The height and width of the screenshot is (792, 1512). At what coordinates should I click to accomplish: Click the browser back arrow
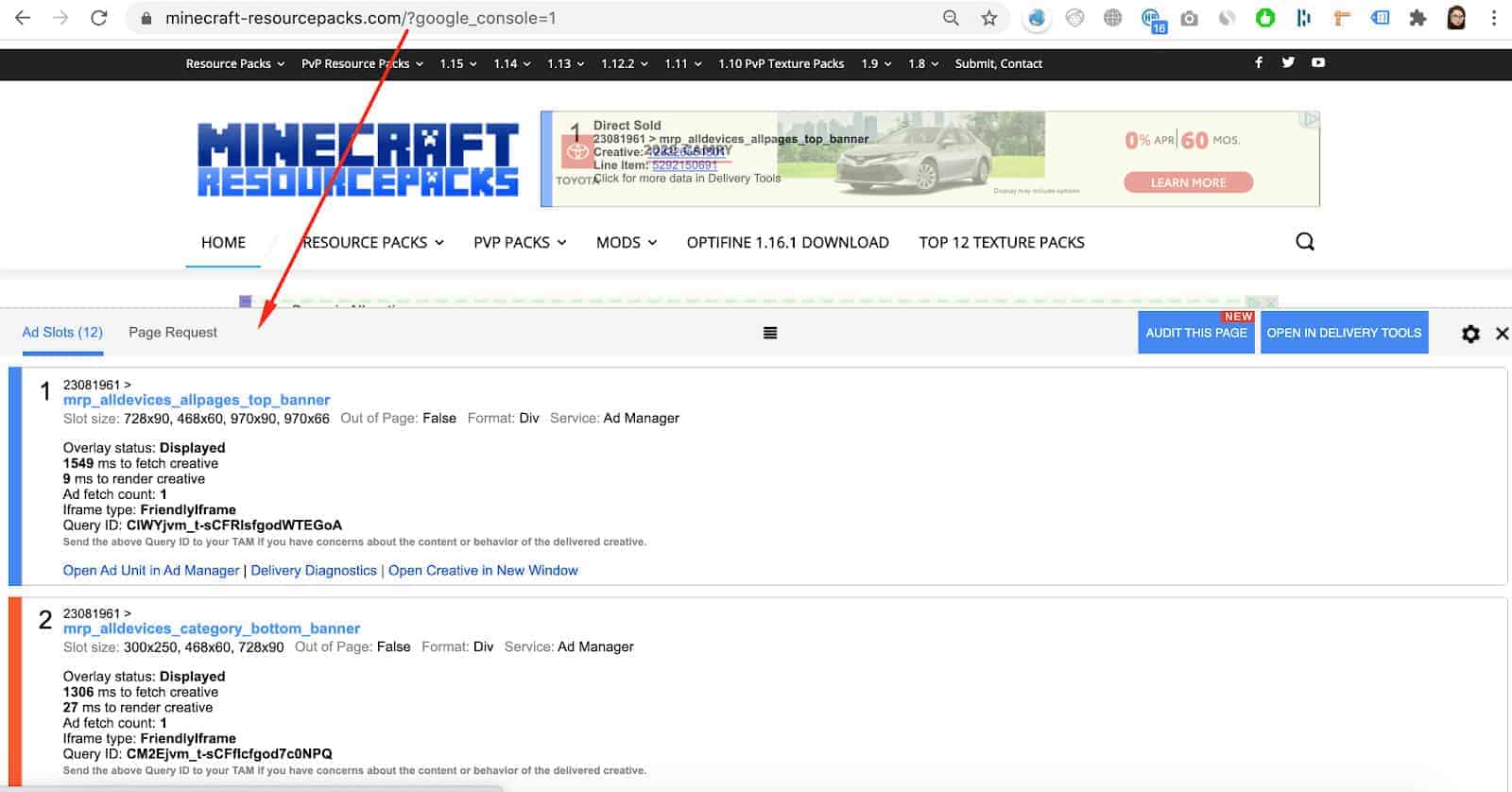point(23,18)
